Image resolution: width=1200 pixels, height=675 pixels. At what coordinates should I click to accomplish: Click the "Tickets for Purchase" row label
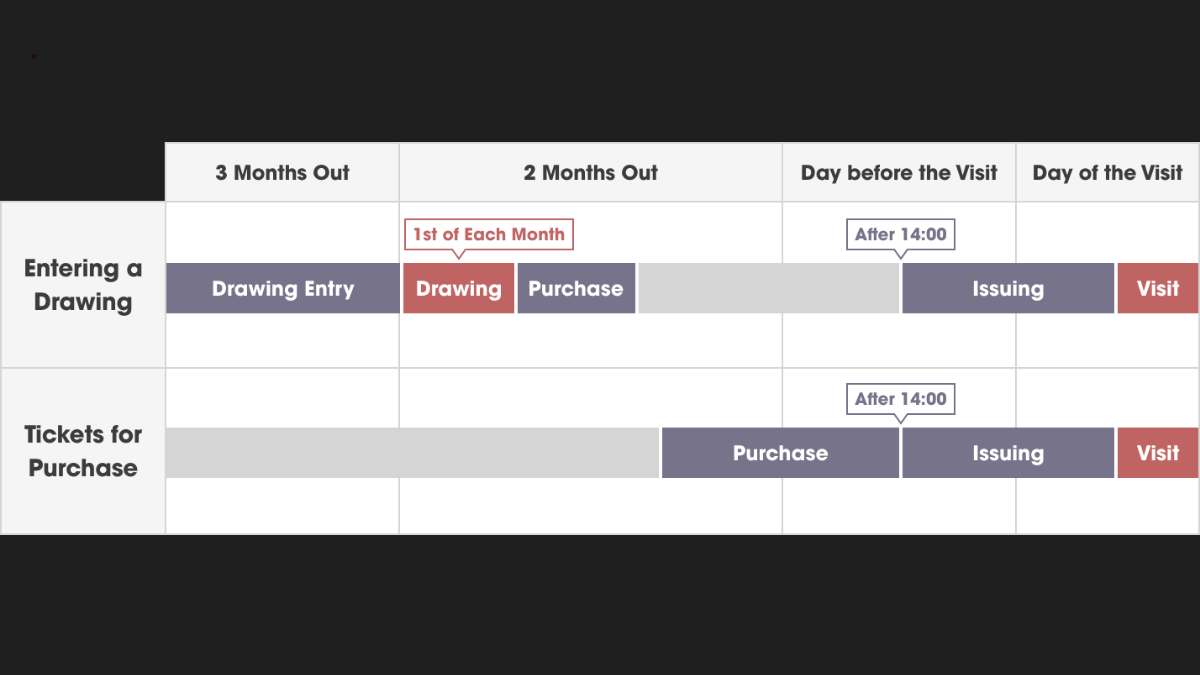point(83,451)
